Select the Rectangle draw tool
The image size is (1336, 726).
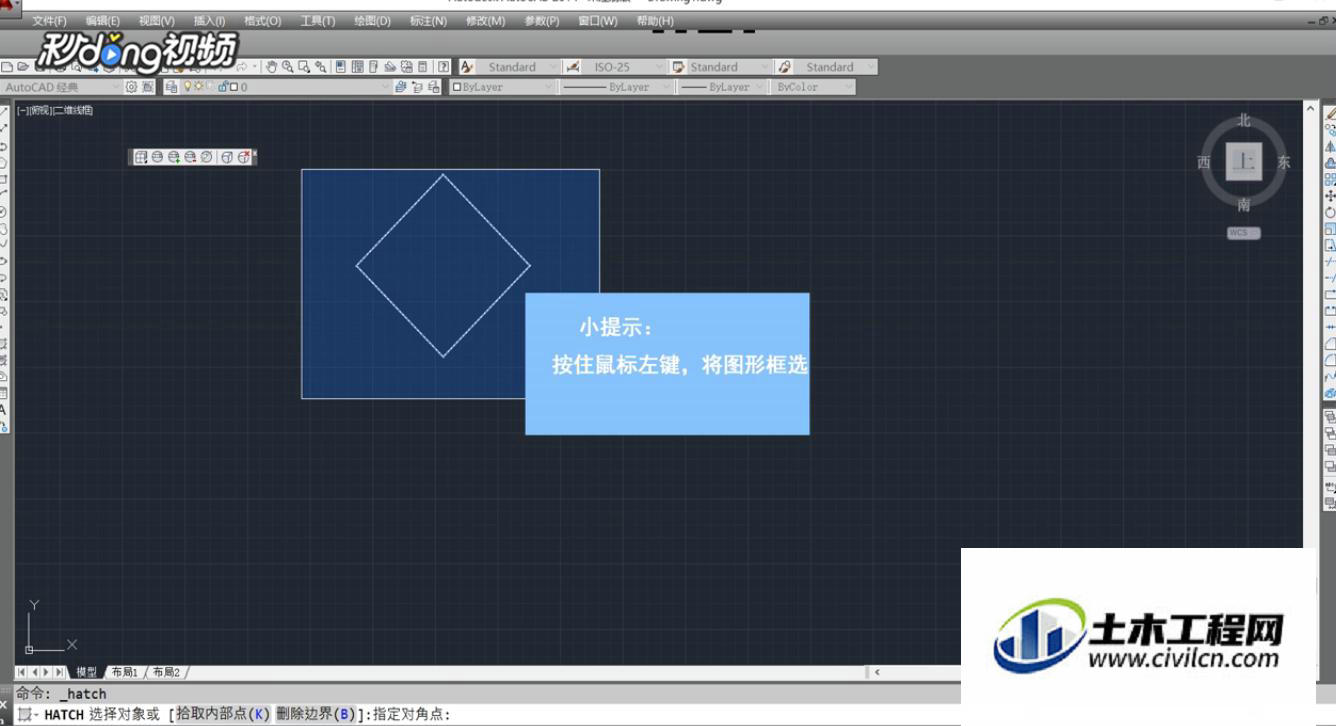point(4,178)
